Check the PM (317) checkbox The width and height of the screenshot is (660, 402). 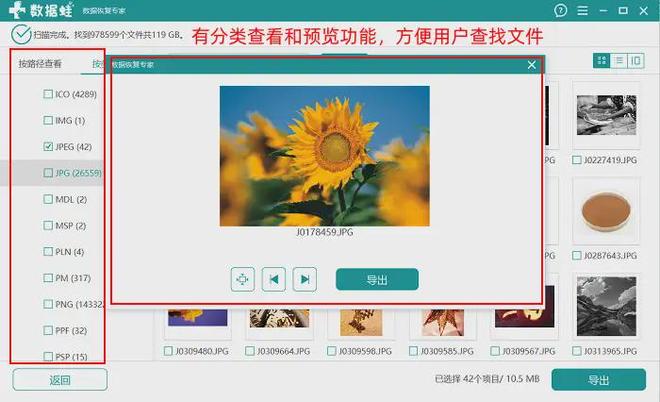pos(48,278)
